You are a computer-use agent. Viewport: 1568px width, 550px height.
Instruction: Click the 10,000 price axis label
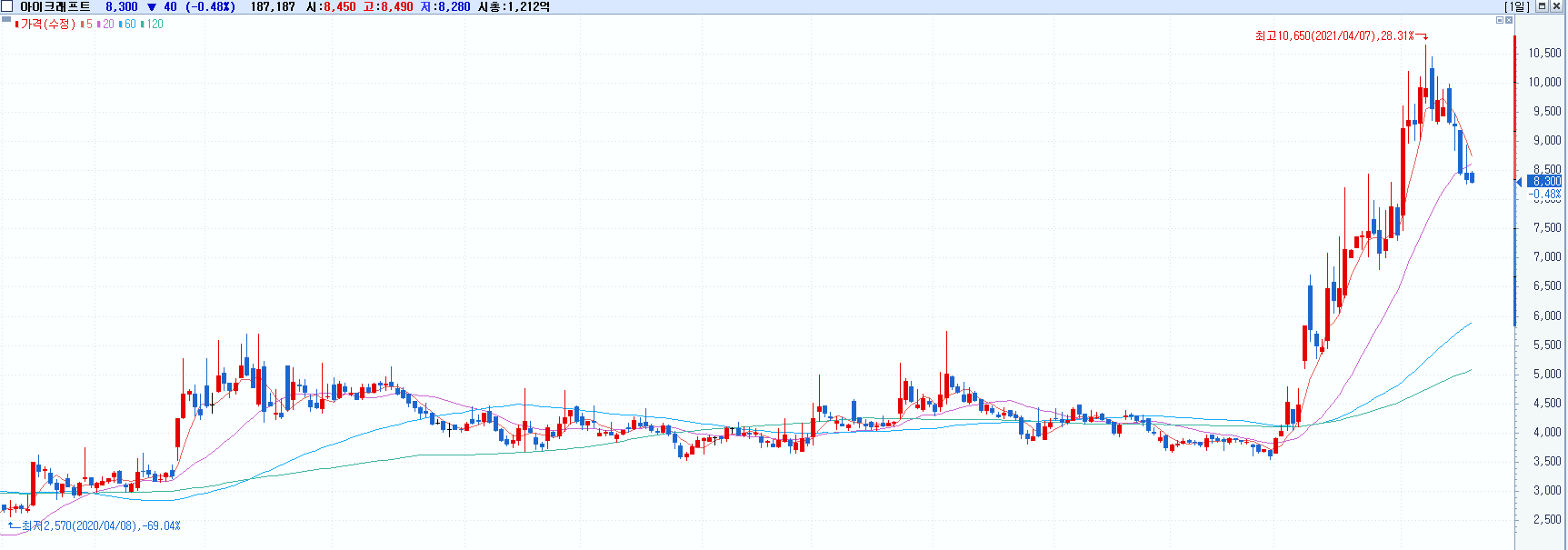(x=1544, y=82)
